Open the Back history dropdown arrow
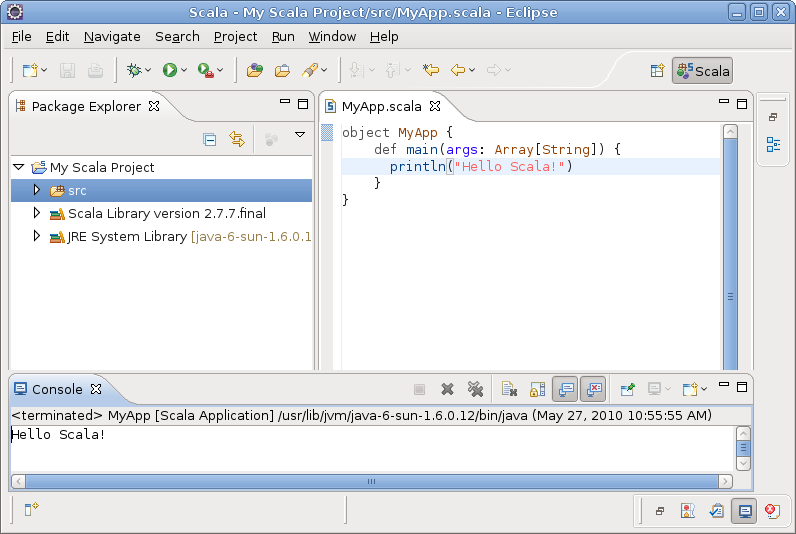Image resolution: width=796 pixels, height=534 pixels. (472, 70)
